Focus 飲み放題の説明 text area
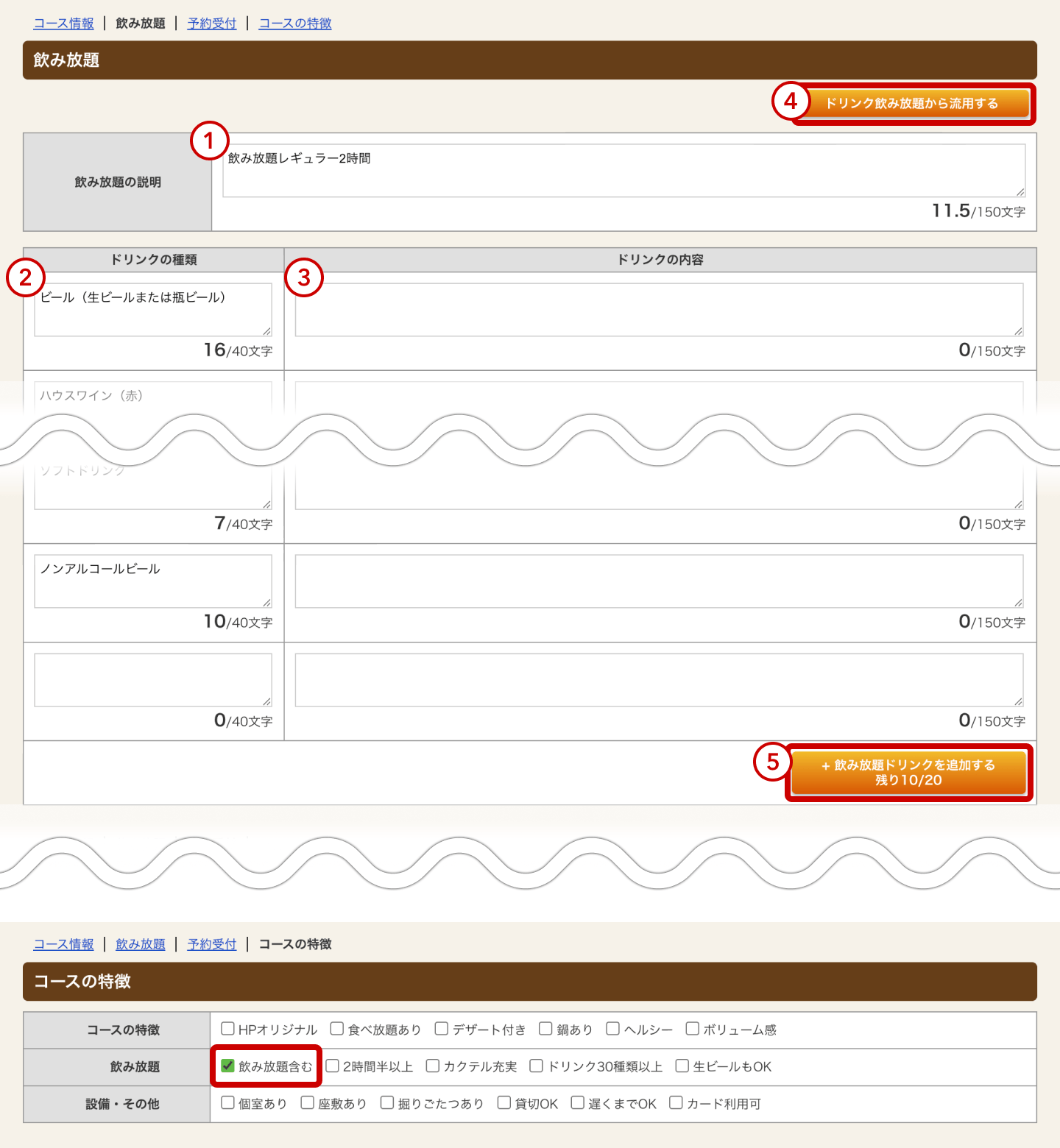 [x=624, y=171]
